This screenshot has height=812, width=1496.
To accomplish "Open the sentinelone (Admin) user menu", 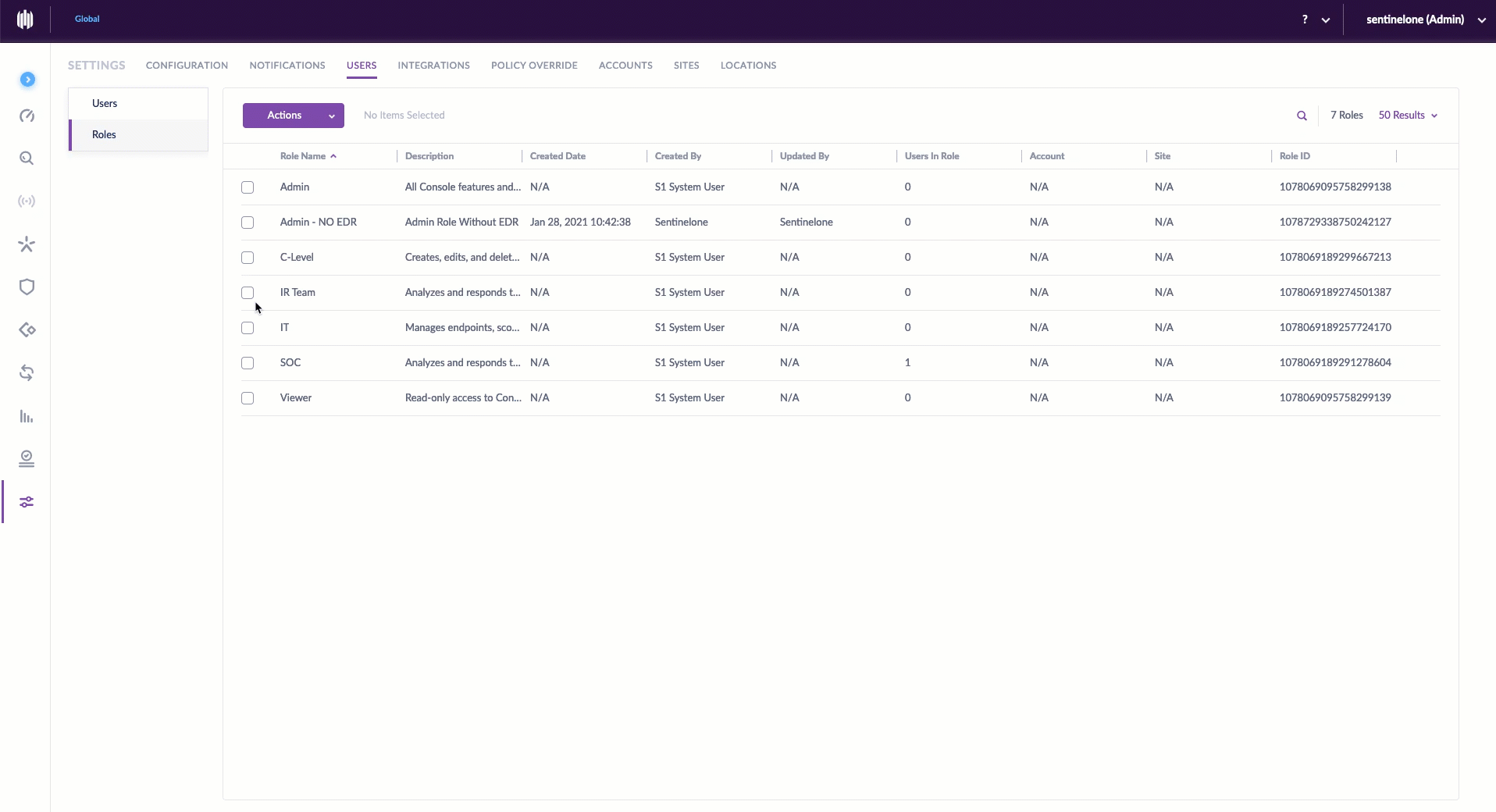I will (x=1425, y=20).
